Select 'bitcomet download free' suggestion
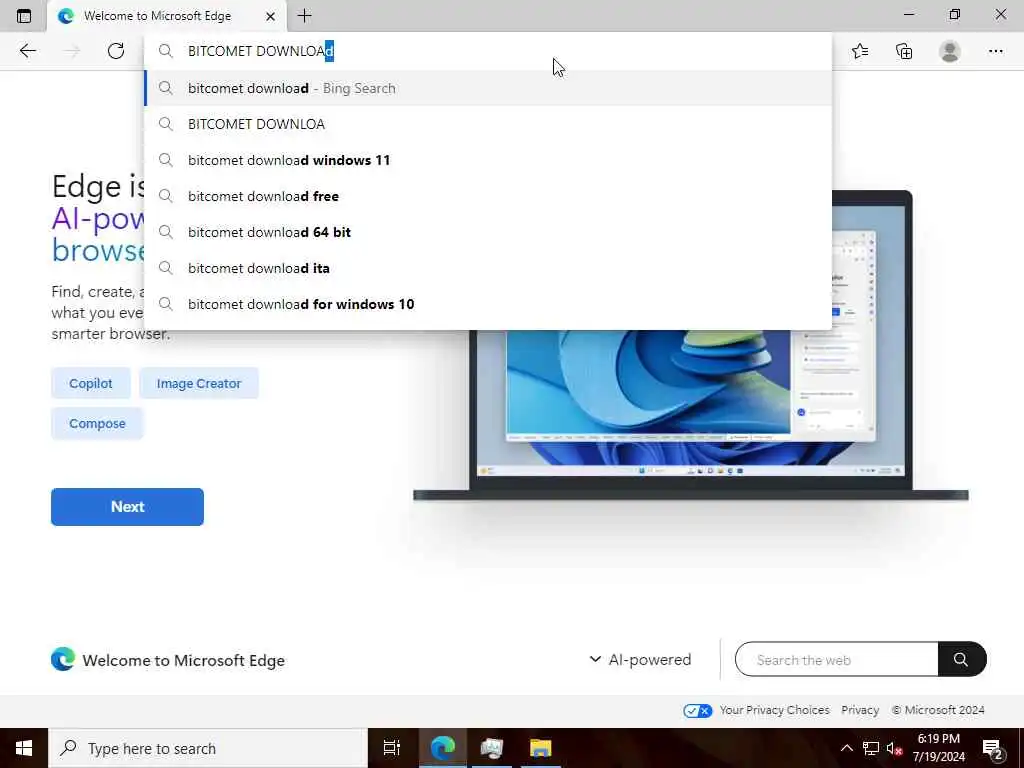 [488, 196]
